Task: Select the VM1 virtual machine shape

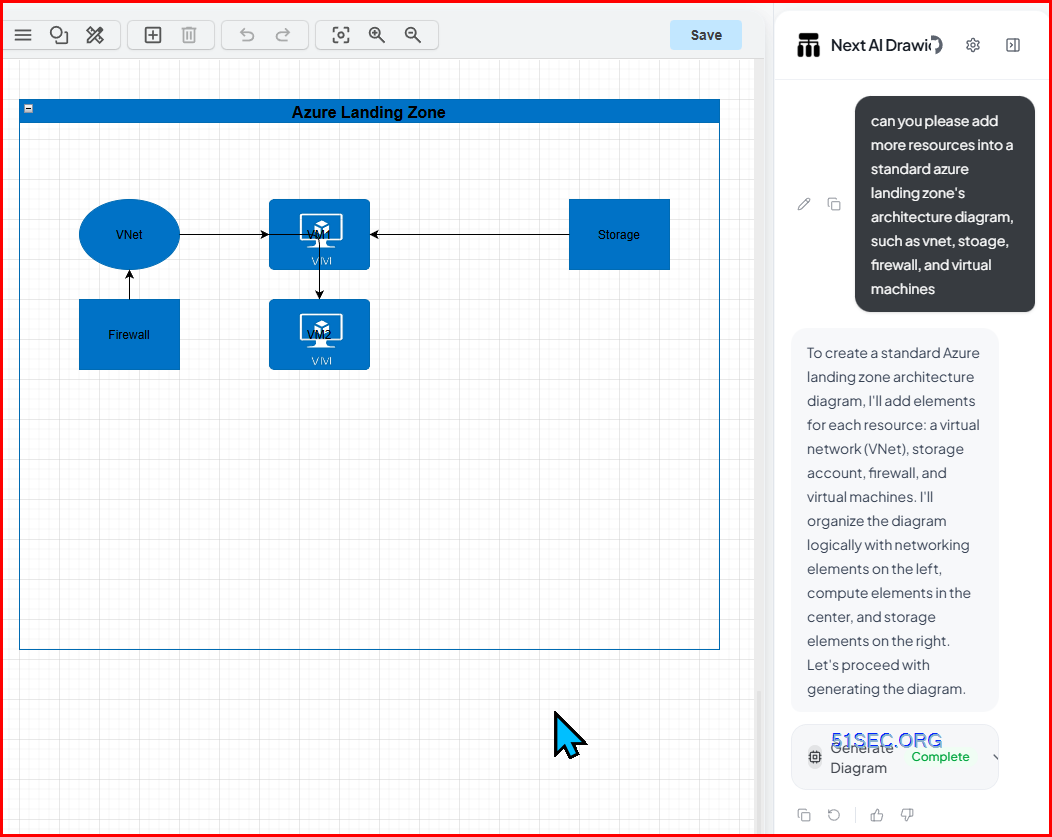Action: point(319,235)
